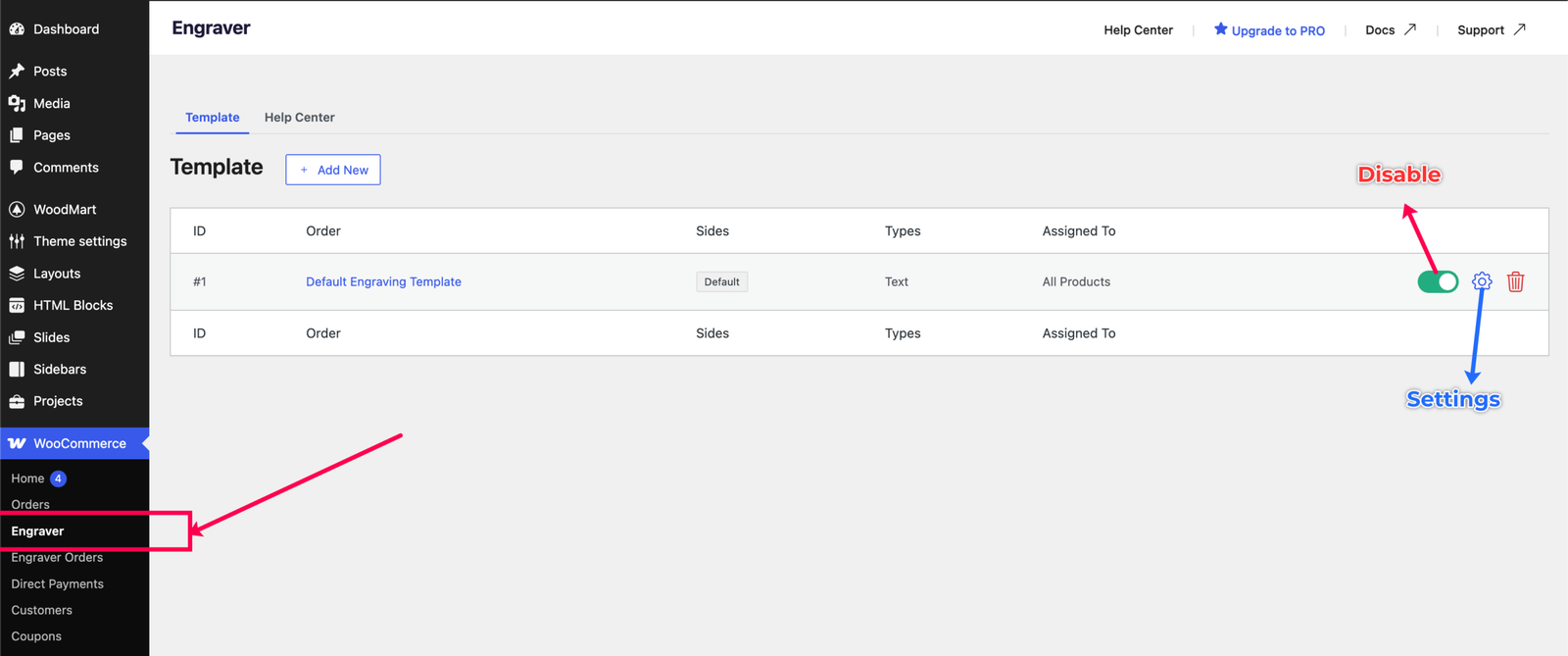Viewport: 1568px width, 656px height.
Task: Click the WoodMart logo icon
Action: [x=17, y=209]
